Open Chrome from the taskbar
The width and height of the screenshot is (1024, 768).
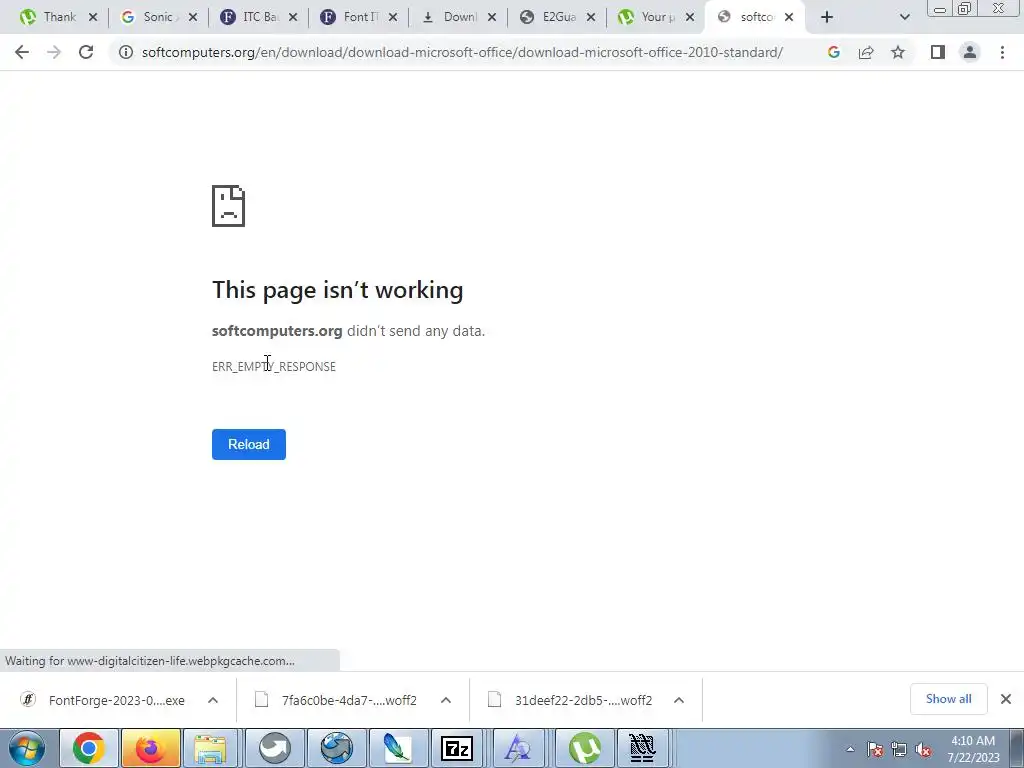[88, 748]
